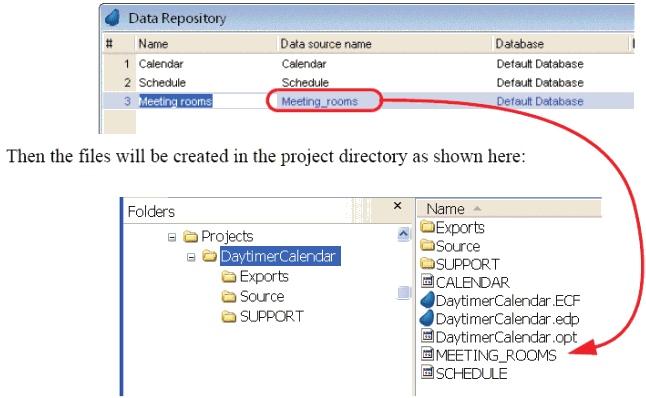This screenshot has height=398, width=646.
Task: Select the DaytimerCalendar.ECF file icon
Action: click(427, 300)
